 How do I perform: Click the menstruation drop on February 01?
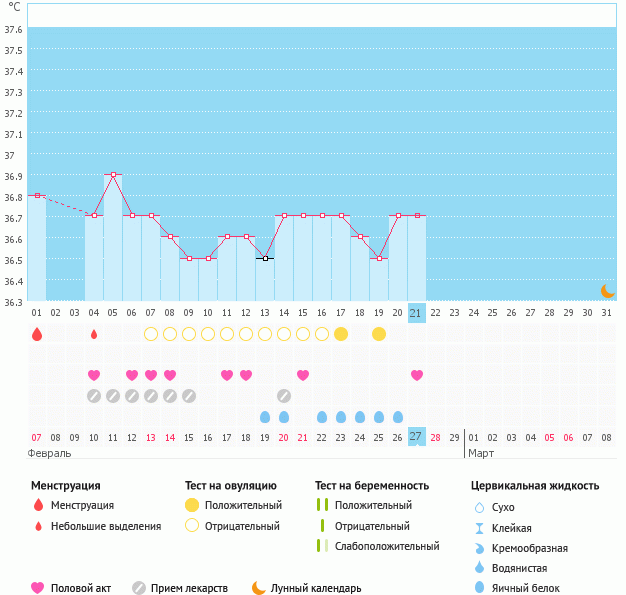coord(37,334)
